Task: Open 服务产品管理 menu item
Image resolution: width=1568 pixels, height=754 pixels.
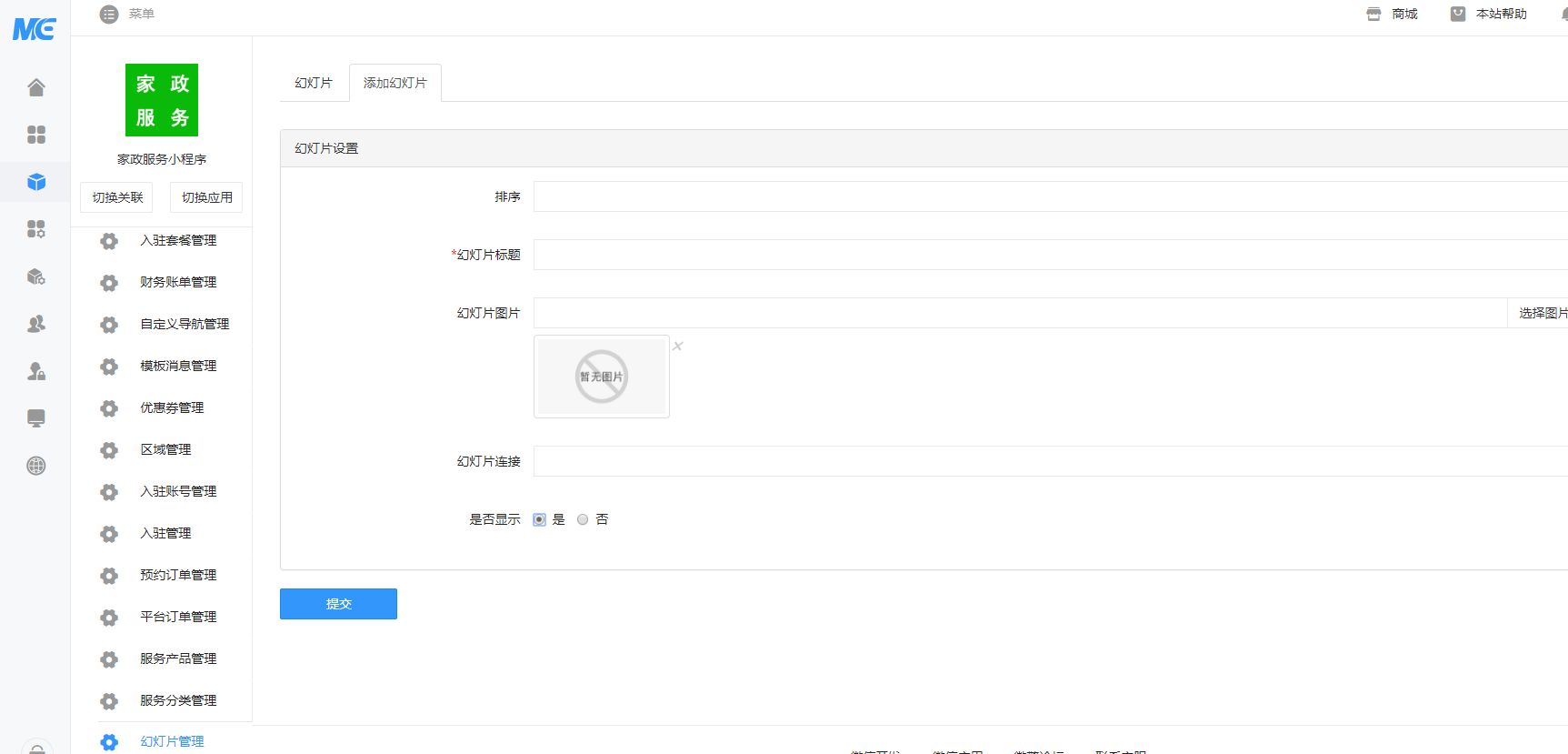Action: 178,658
